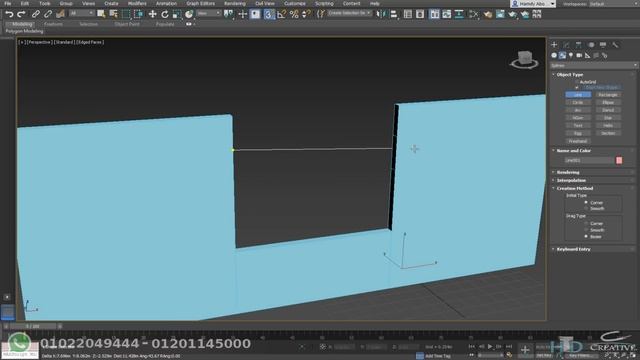Image resolution: width=640 pixels, height=360 pixels.
Task: Collapse the Creation Method rollout
Action: pyautogui.click(x=575, y=189)
